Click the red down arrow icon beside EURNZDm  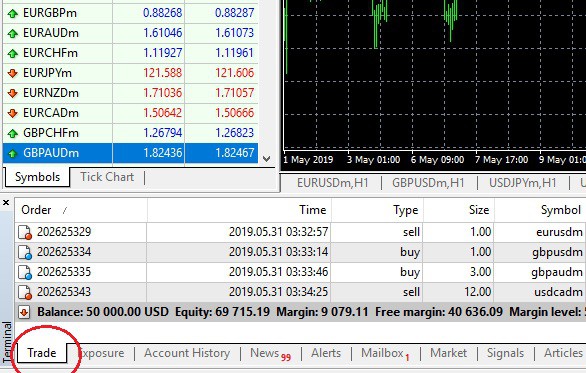[x=13, y=93]
